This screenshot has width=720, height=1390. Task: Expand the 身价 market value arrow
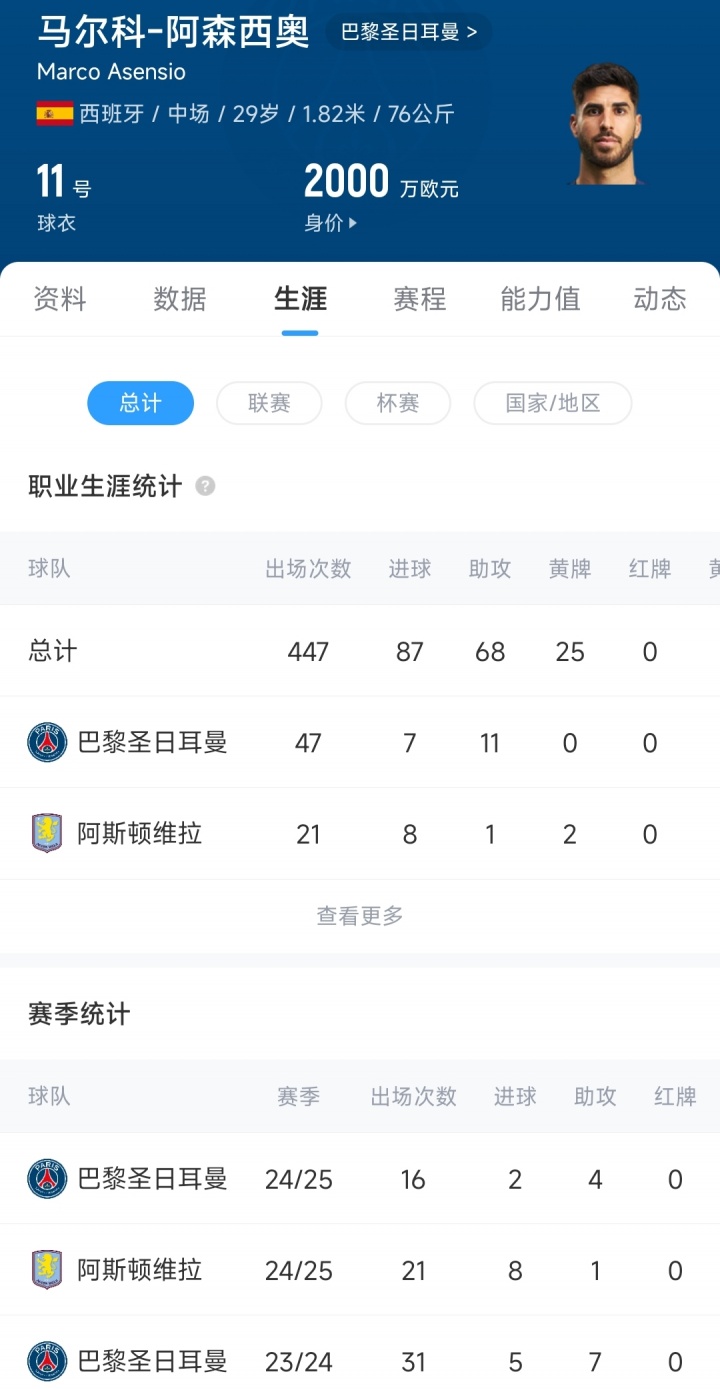click(x=352, y=224)
